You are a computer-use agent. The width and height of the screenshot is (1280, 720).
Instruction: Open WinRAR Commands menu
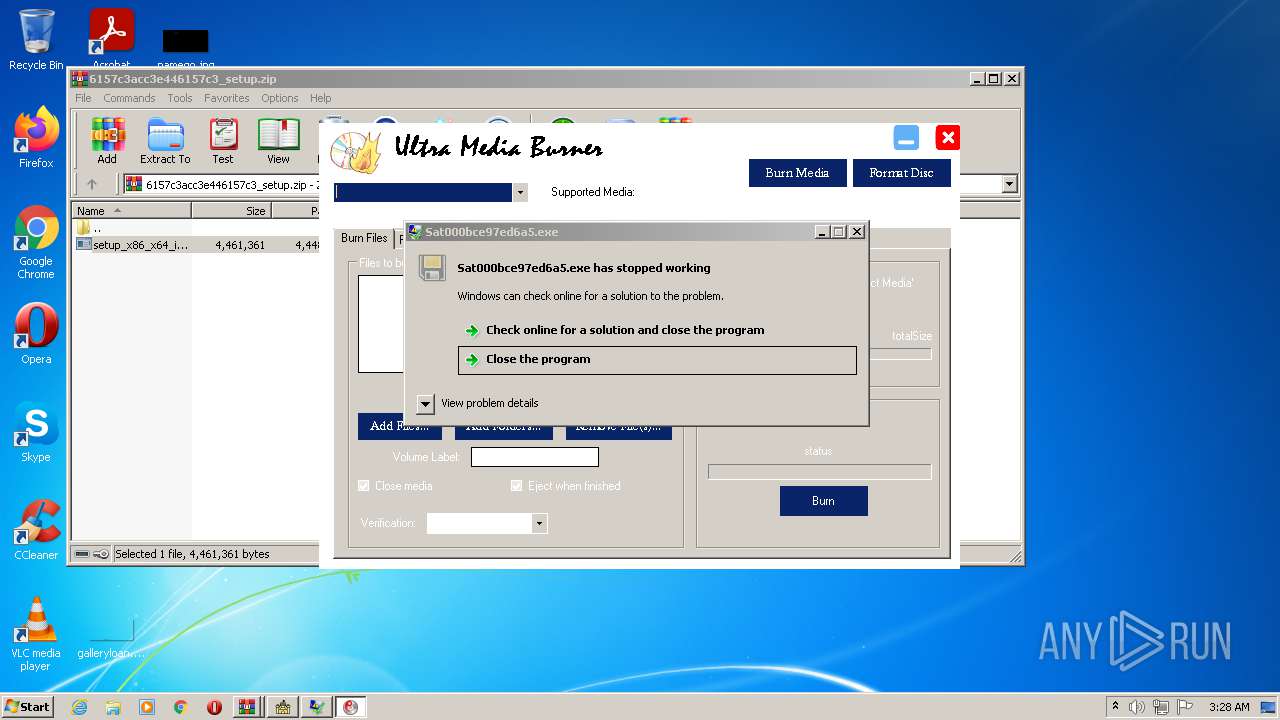pos(129,98)
